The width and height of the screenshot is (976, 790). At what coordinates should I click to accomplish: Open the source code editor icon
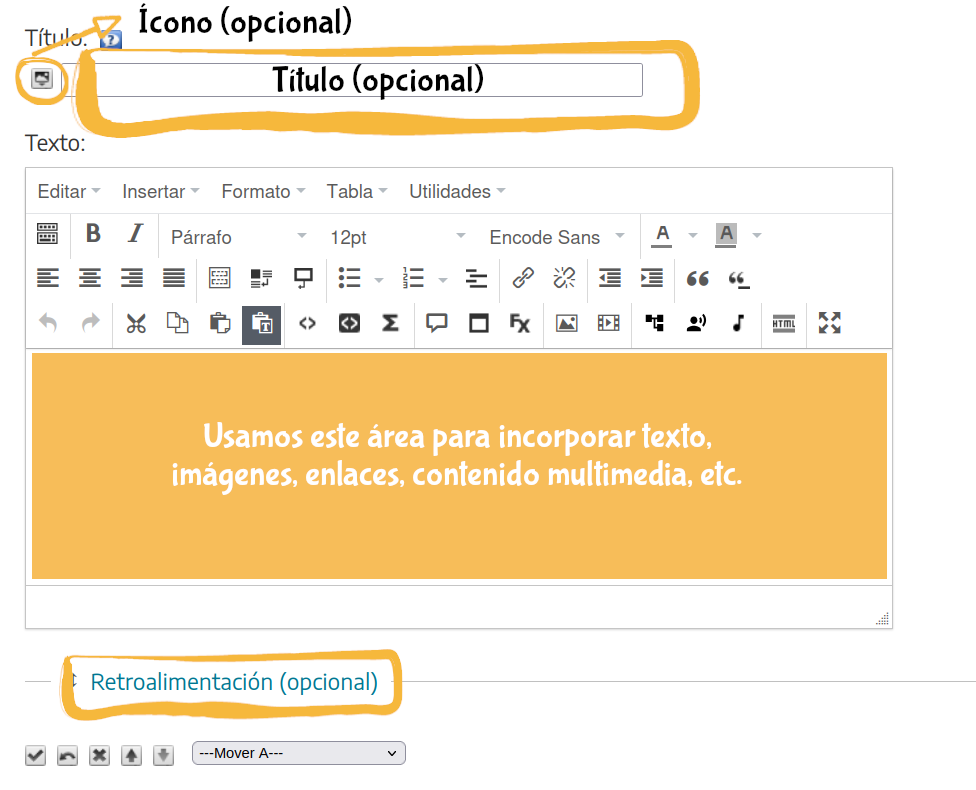(x=308, y=323)
